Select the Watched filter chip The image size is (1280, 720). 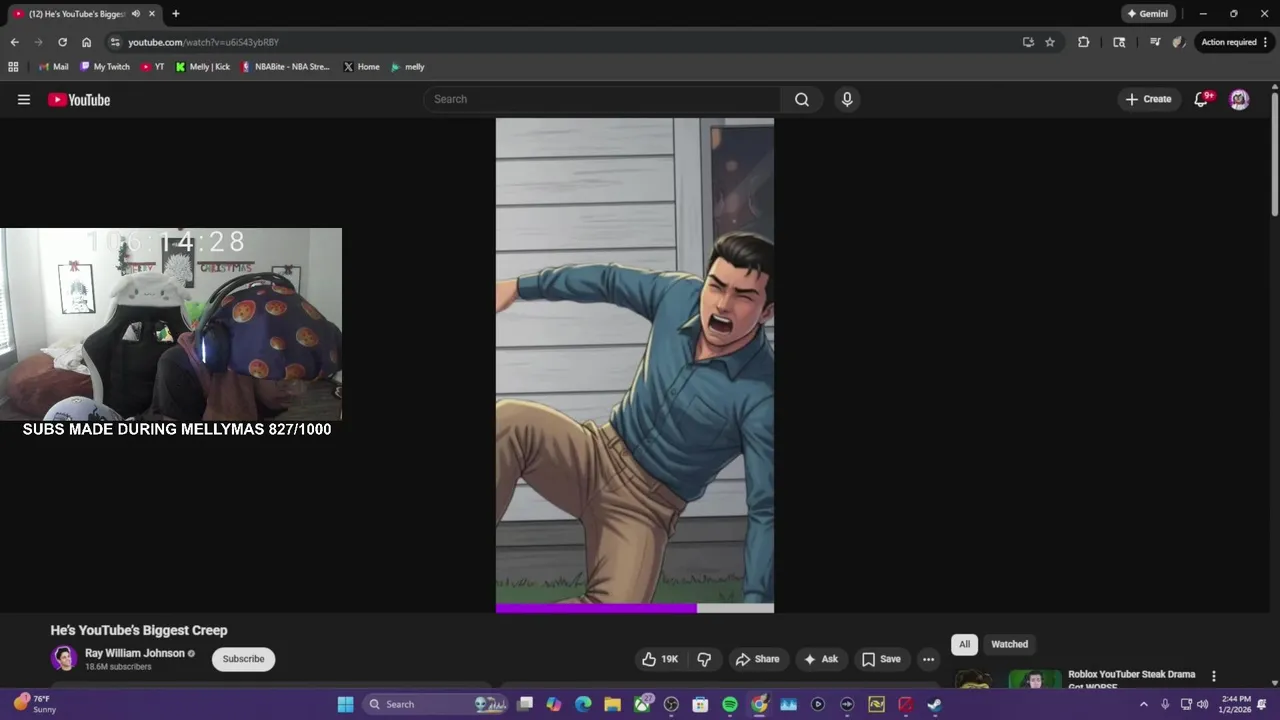1009,644
